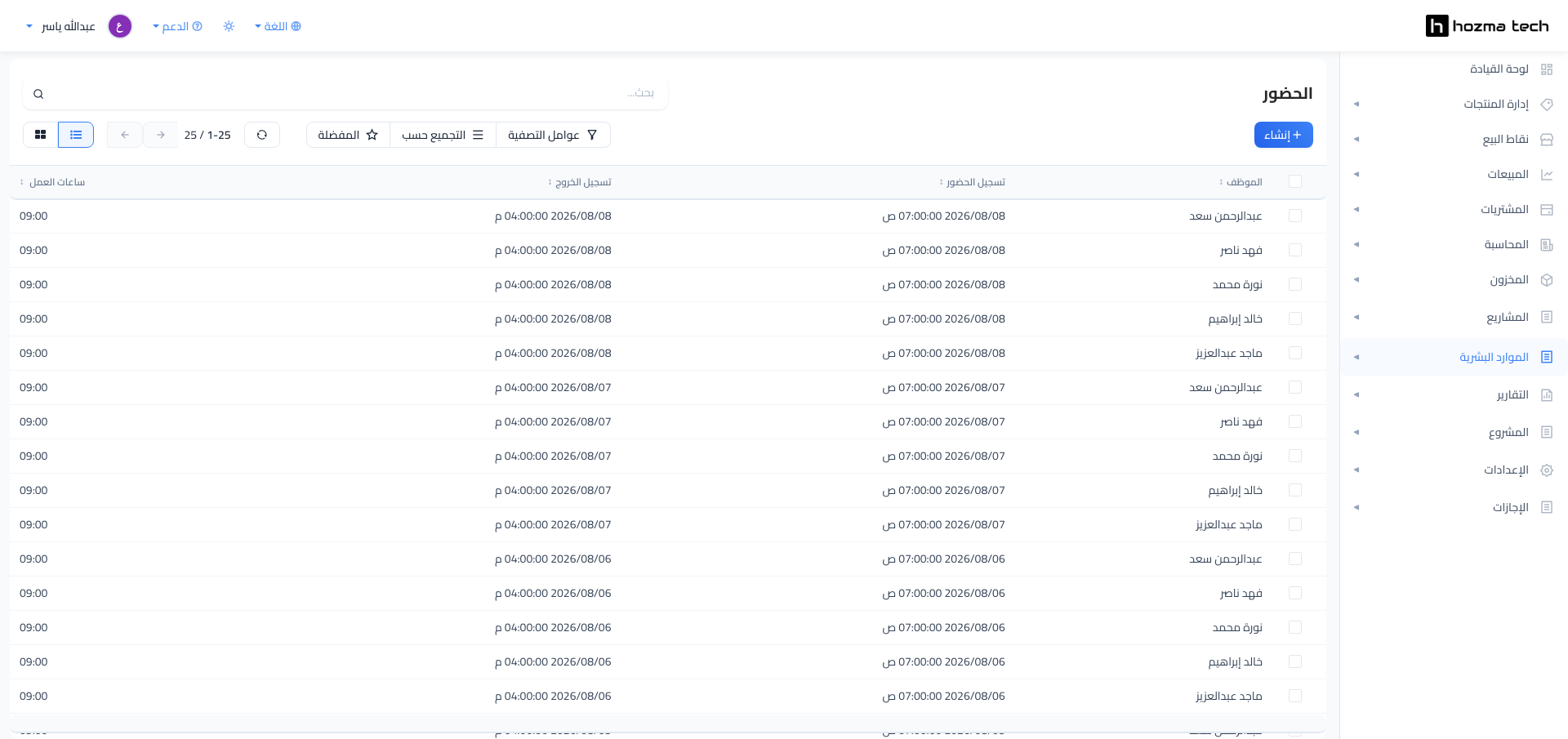Expand المبيعات submenu arrow

click(x=1356, y=175)
